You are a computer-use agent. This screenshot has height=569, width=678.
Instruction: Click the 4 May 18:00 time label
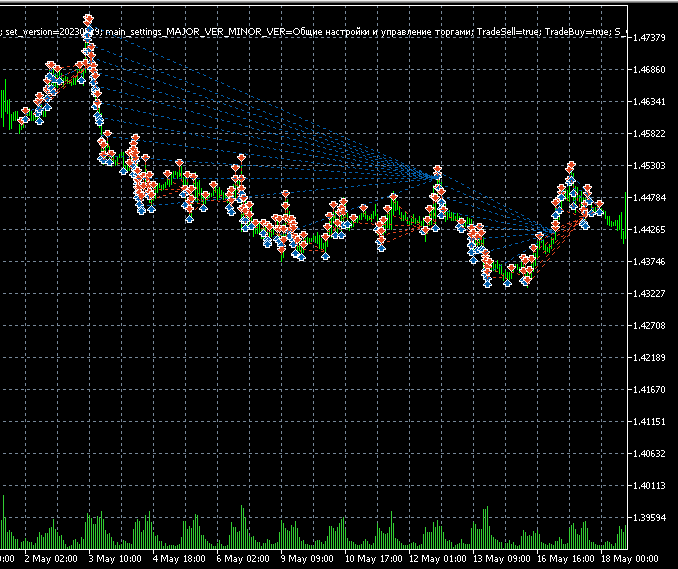[x=179, y=559]
